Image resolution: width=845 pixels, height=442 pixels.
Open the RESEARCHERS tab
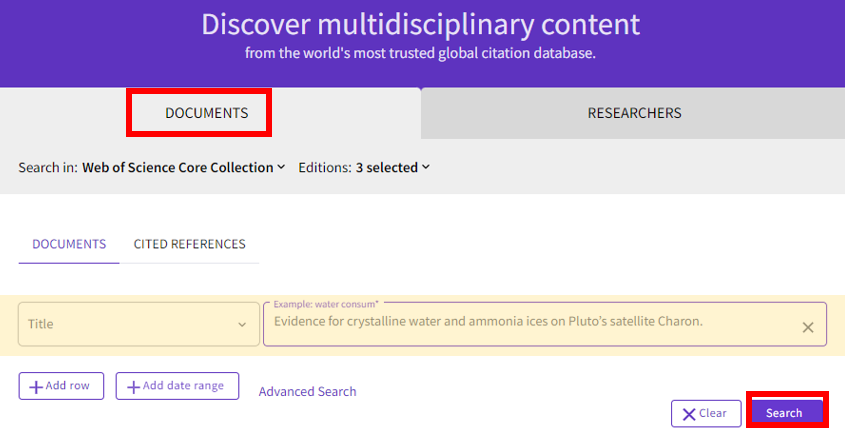[x=634, y=113]
